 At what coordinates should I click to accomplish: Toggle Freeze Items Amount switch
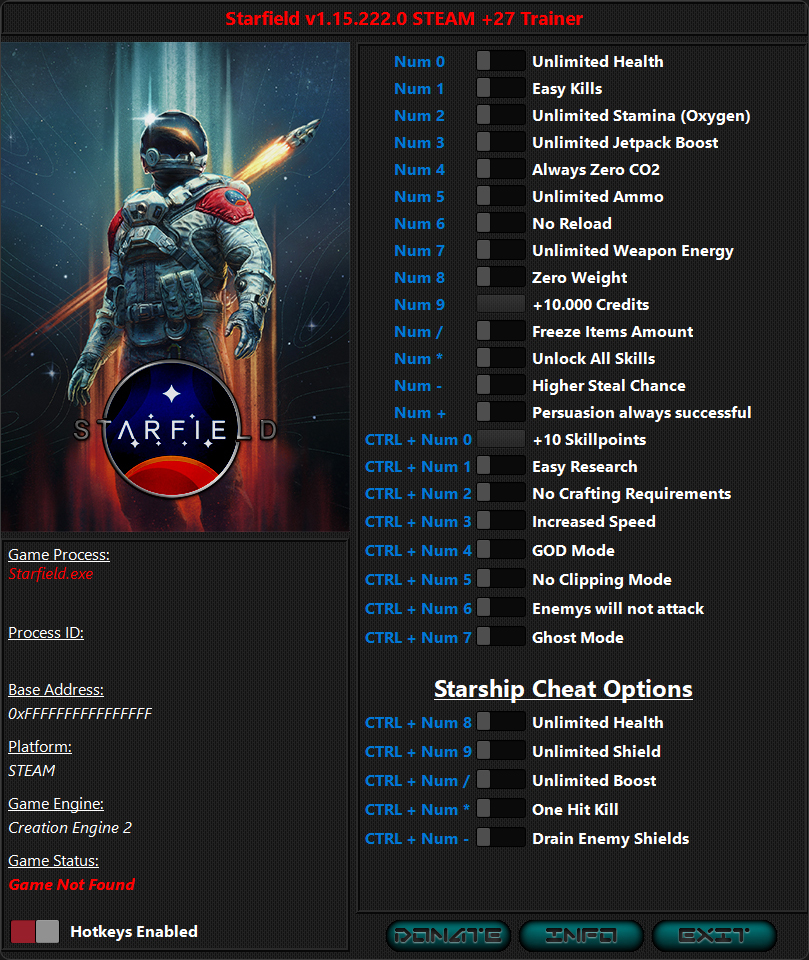[x=500, y=331]
